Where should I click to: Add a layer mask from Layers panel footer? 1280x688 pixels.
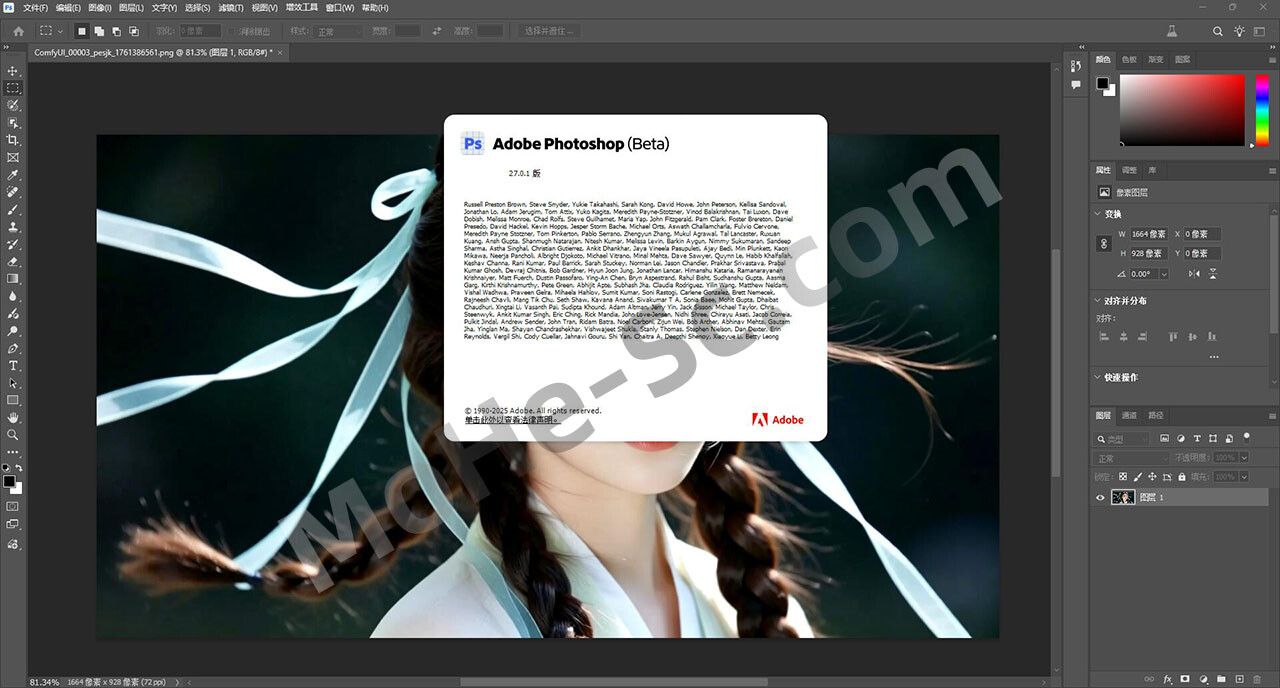point(1185,679)
